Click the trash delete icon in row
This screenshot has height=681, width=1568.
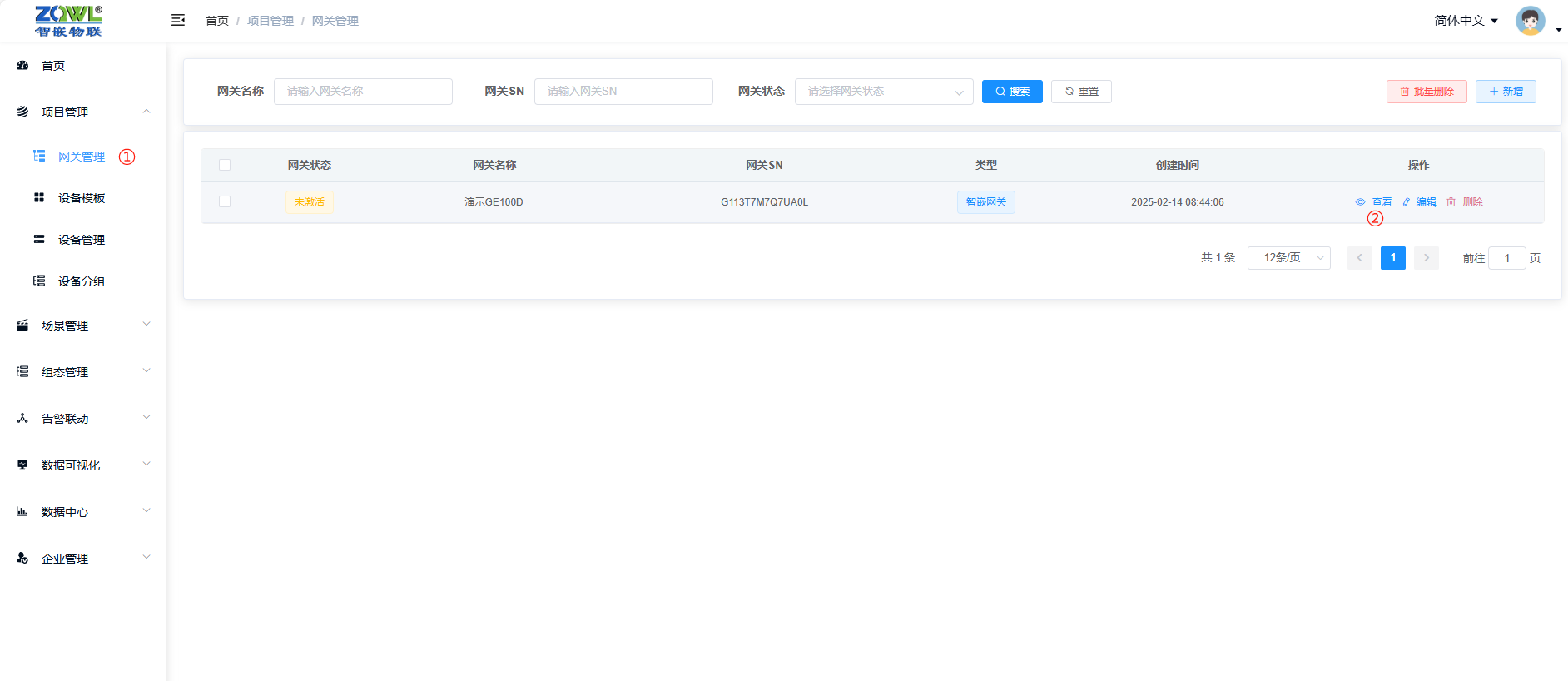1451,202
